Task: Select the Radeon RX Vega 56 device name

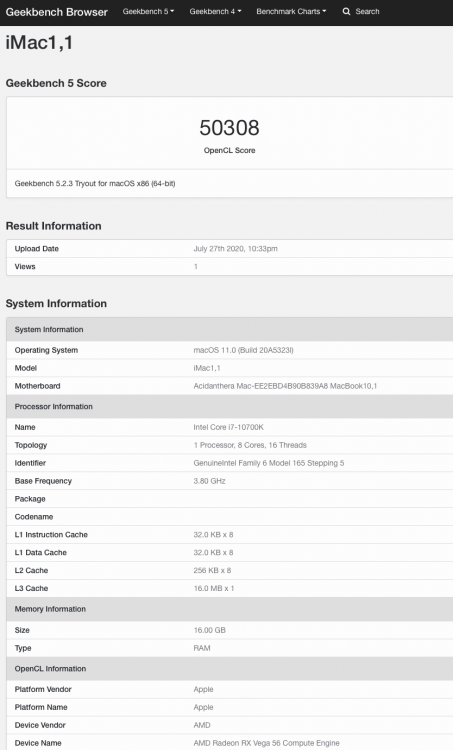Action: click(x=266, y=743)
